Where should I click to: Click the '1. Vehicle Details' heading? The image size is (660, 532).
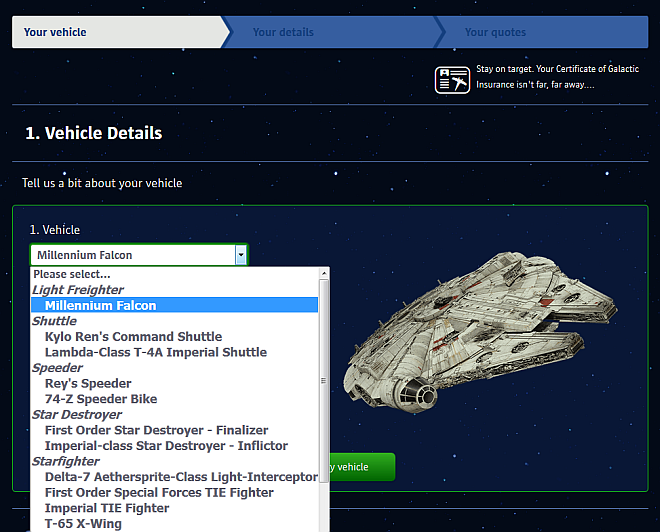[93, 133]
